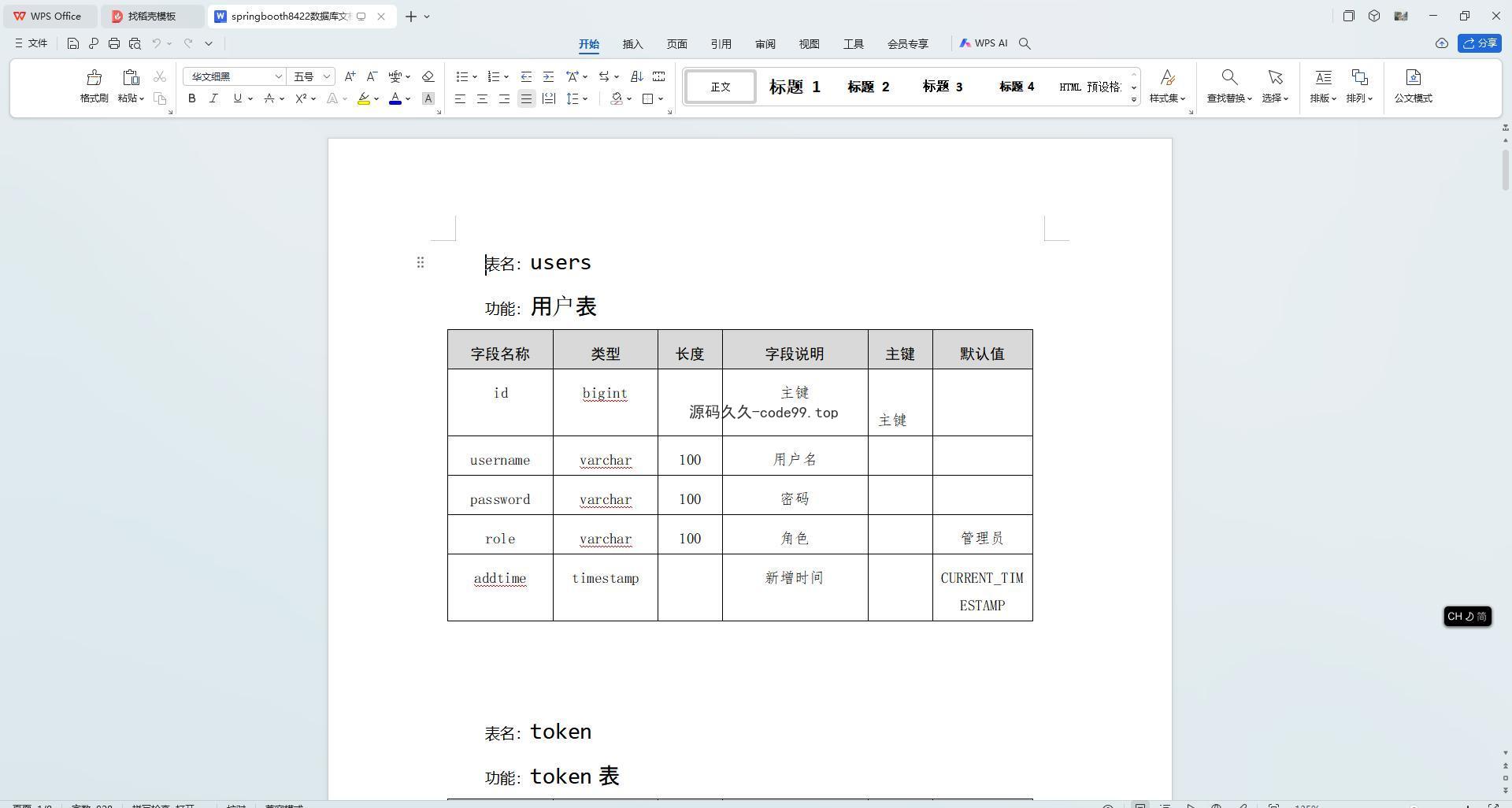Image resolution: width=1512 pixels, height=808 pixels.
Task: Apply the 标题 2 heading style
Action: (869, 87)
